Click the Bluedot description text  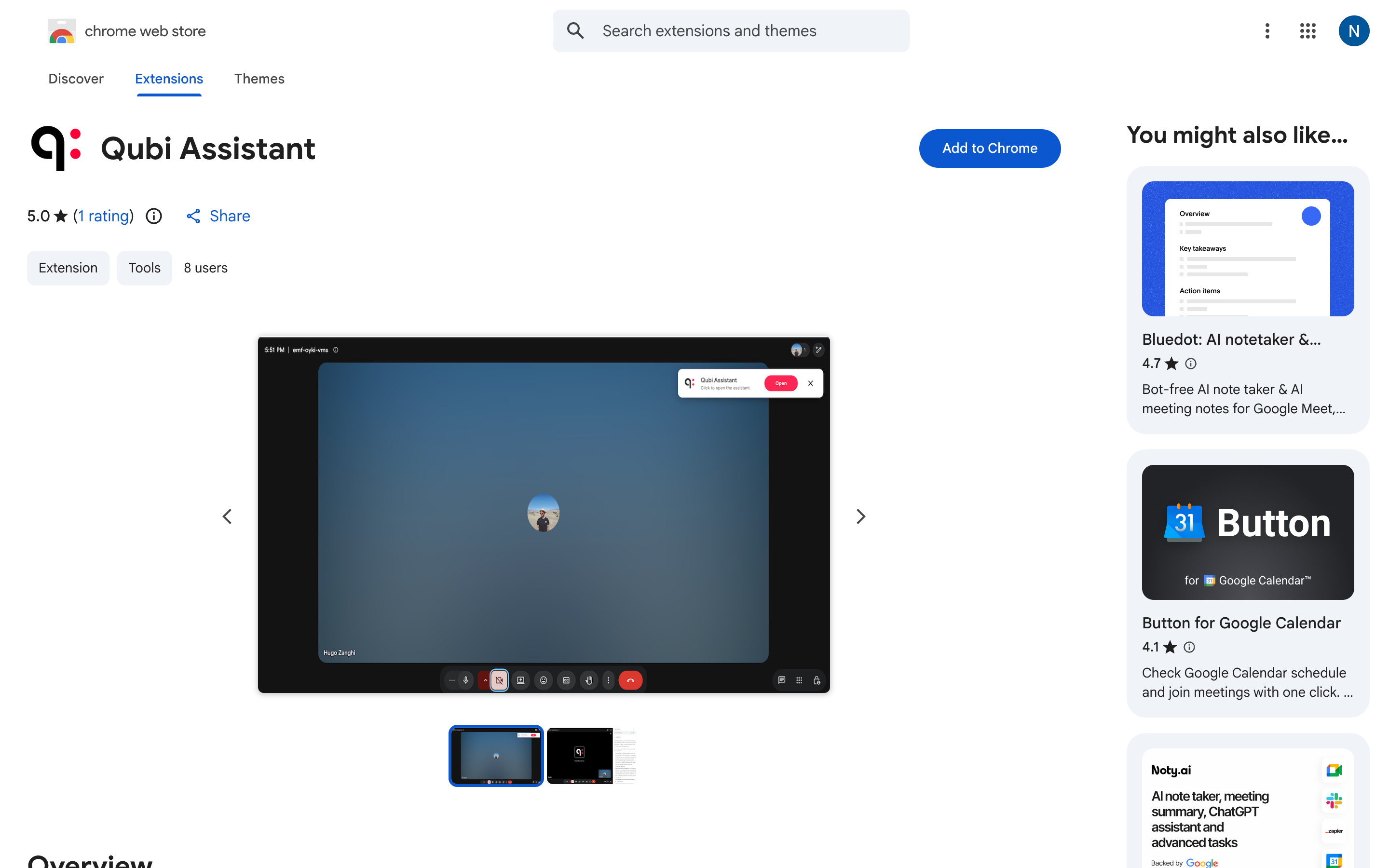coord(1243,399)
